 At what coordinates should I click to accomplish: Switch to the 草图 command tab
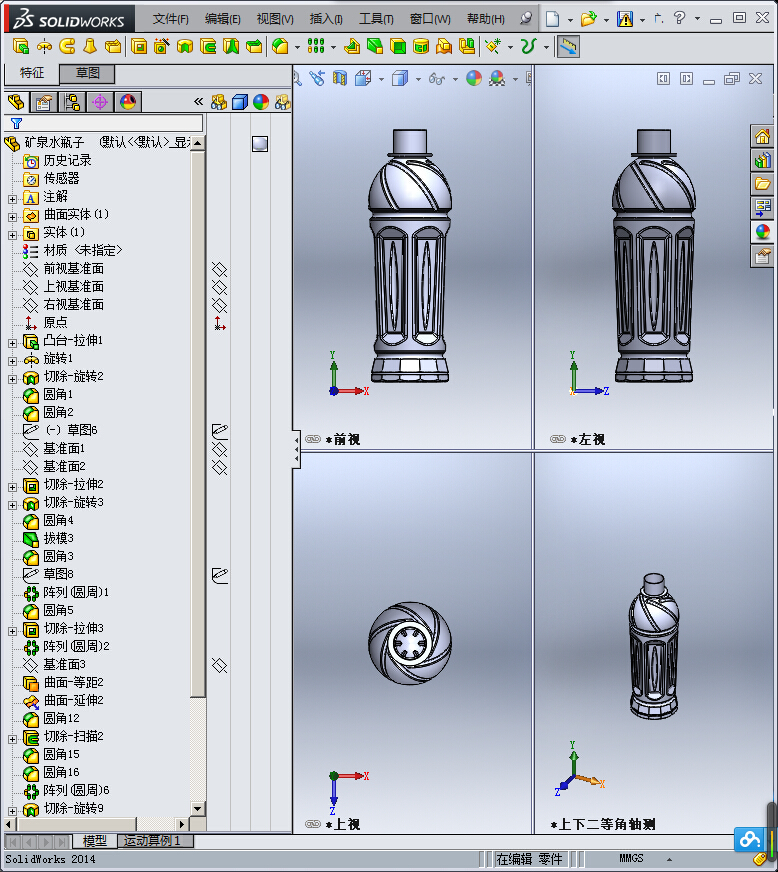coord(87,73)
